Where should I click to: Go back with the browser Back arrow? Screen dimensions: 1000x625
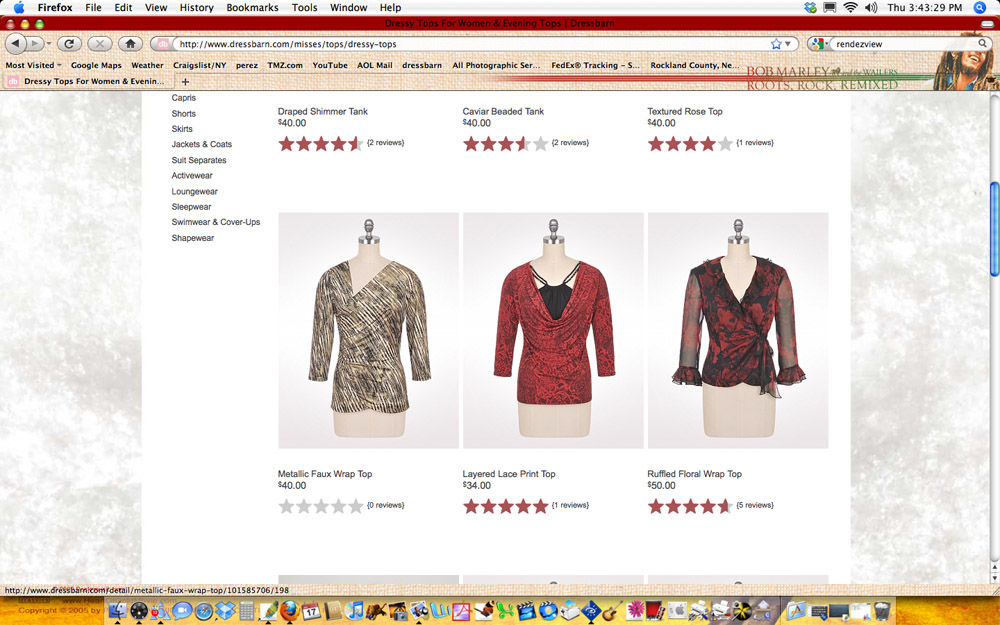click(x=15, y=43)
